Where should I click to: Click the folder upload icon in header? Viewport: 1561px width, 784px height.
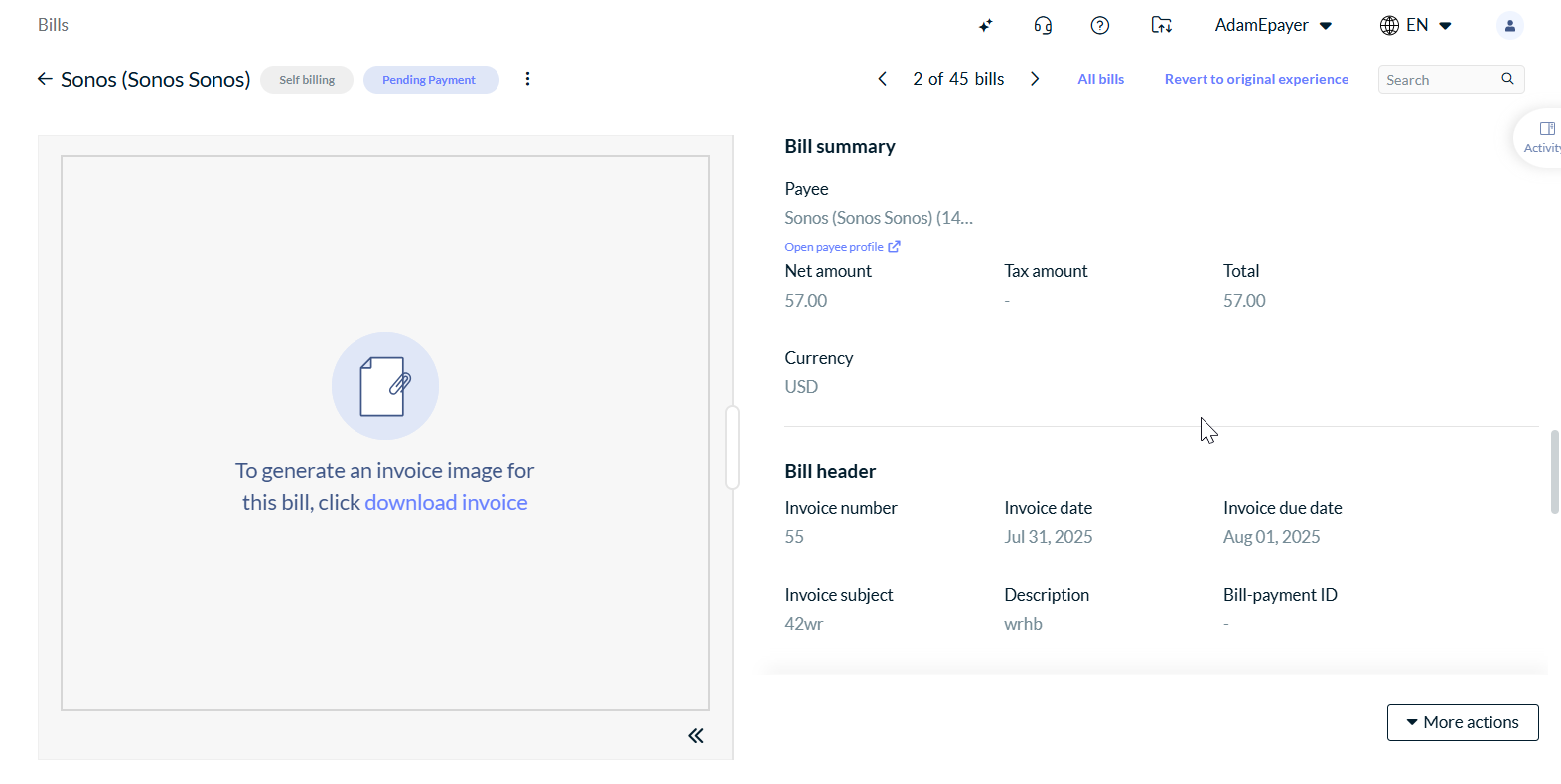click(x=1161, y=26)
